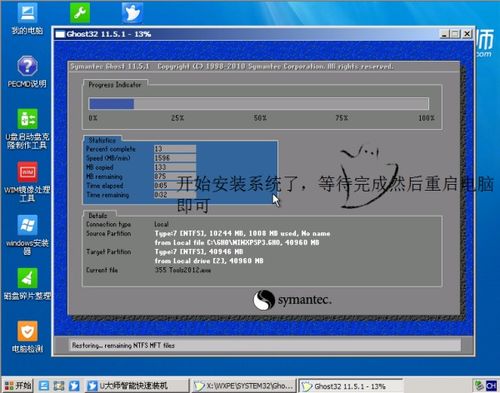This screenshot has width=500, height=393.
Task: Click the Ghost progress indicator bar
Action: pos(258,104)
